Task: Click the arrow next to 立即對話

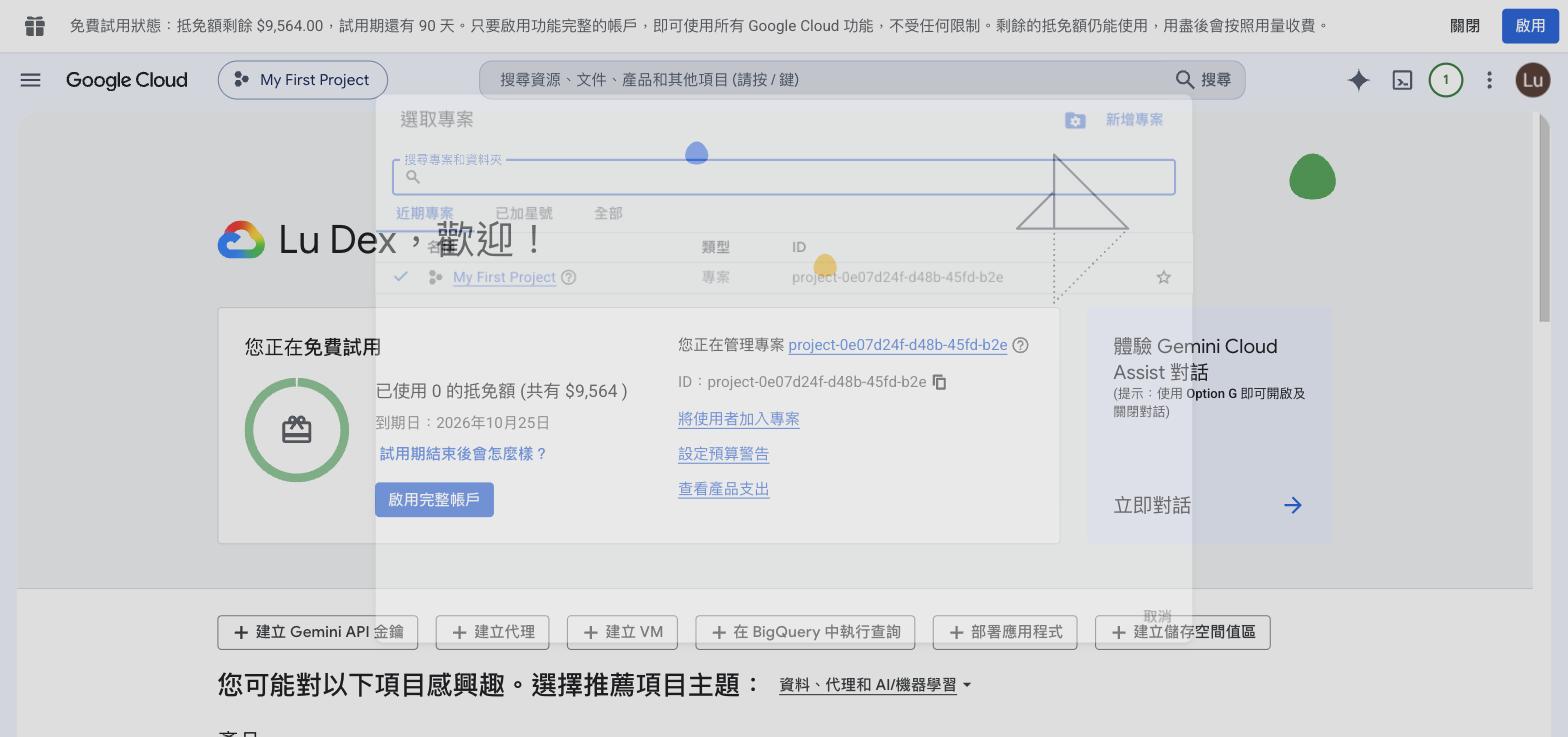Action: click(1292, 505)
